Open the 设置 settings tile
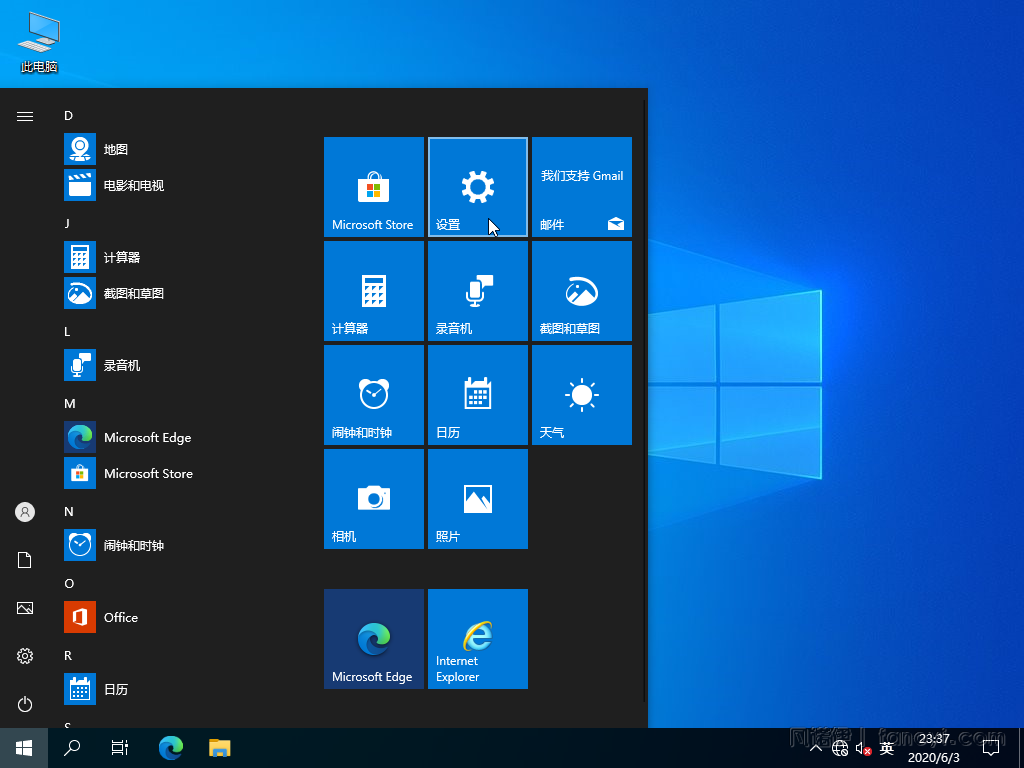The image size is (1024, 768). [477, 187]
